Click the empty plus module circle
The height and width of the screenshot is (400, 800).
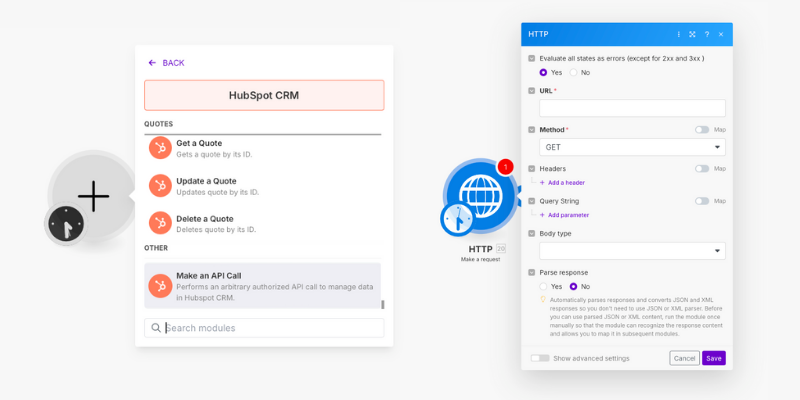pos(92,196)
